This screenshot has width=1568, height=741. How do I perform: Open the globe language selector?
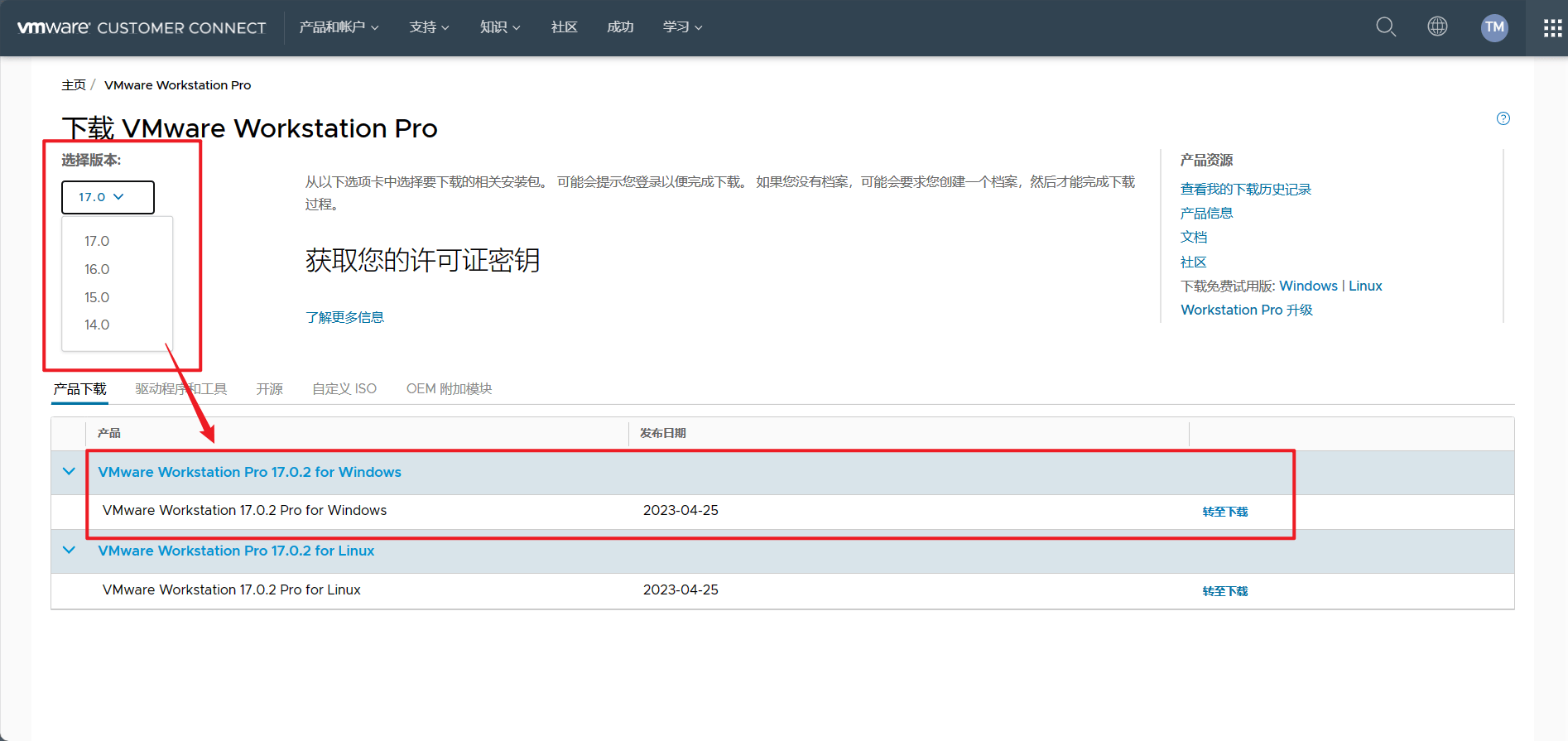pos(1437,27)
